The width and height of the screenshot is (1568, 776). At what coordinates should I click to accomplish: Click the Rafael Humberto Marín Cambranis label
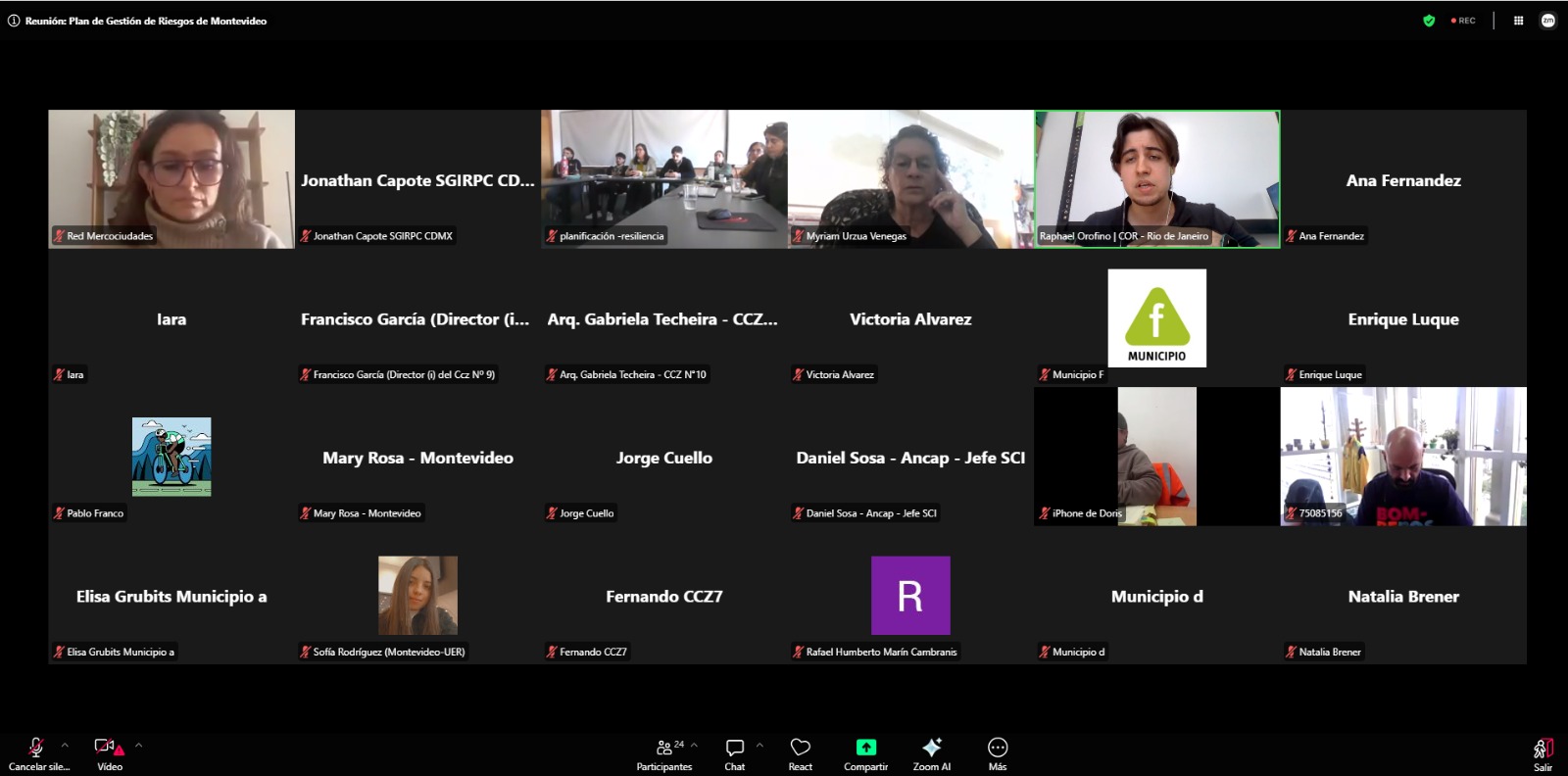tap(881, 652)
